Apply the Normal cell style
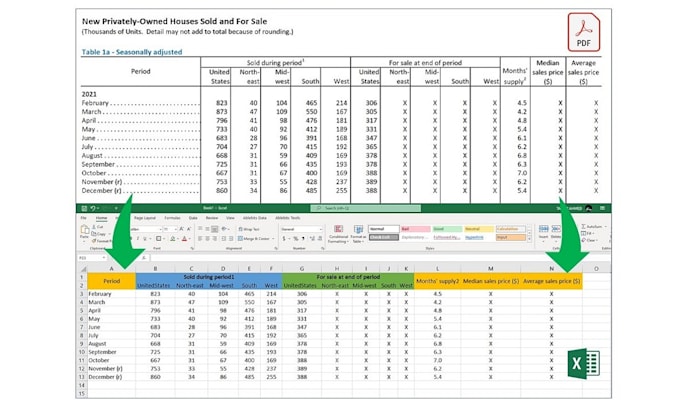The width and height of the screenshot is (680, 407). tap(384, 229)
